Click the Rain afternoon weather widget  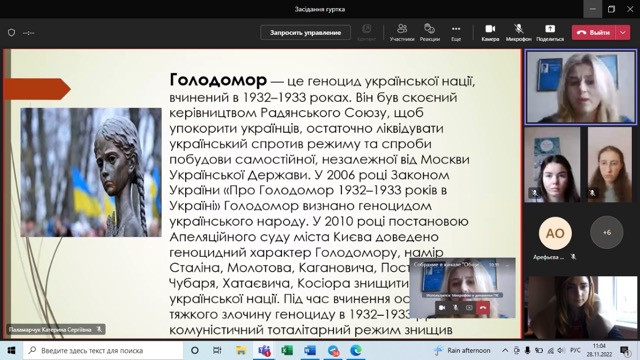tap(462, 350)
